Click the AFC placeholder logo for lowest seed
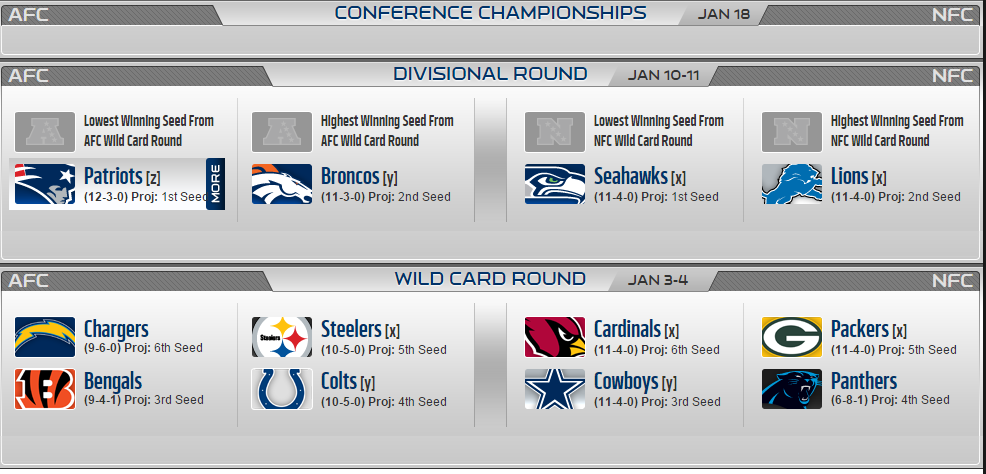Image resolution: width=986 pixels, height=474 pixels. click(45, 131)
